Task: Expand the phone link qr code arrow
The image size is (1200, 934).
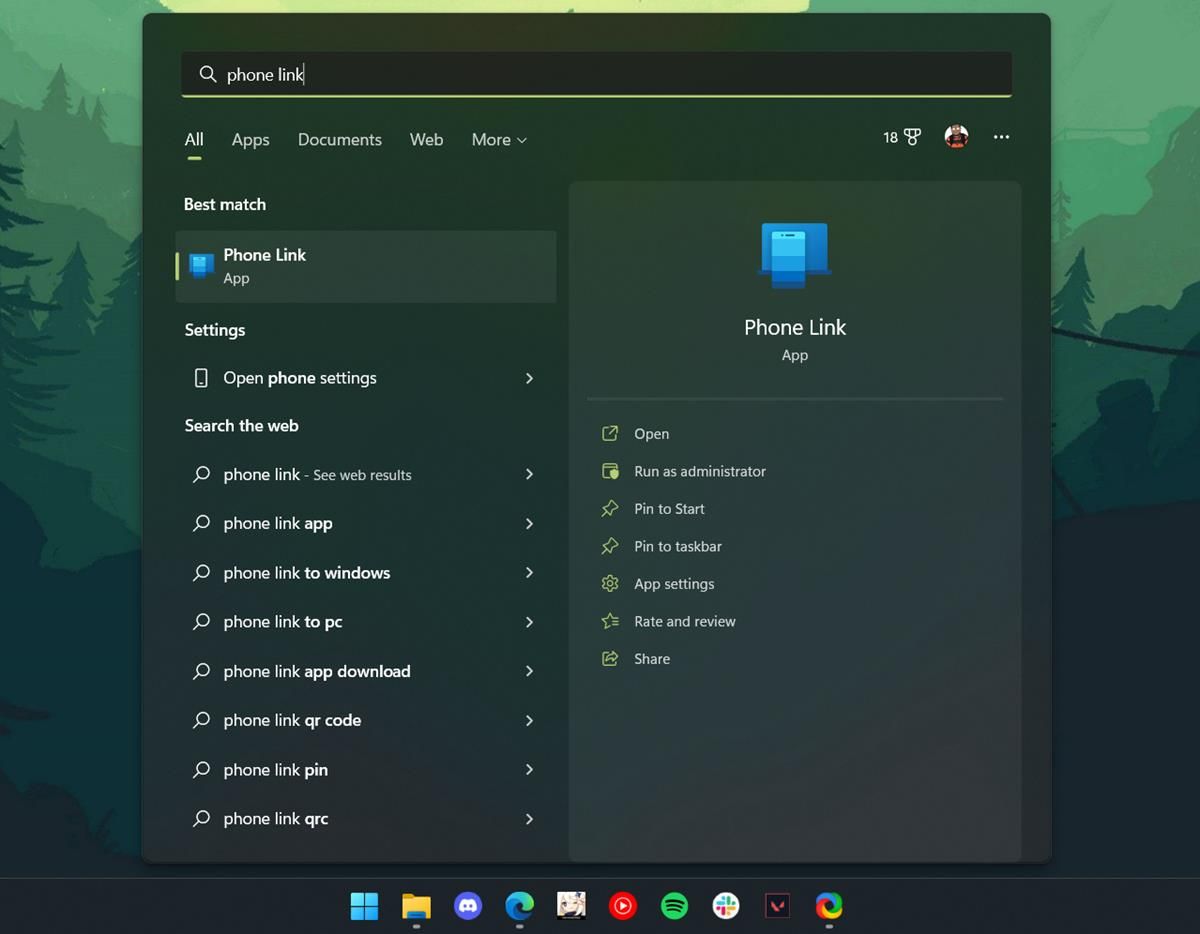Action: tap(529, 720)
